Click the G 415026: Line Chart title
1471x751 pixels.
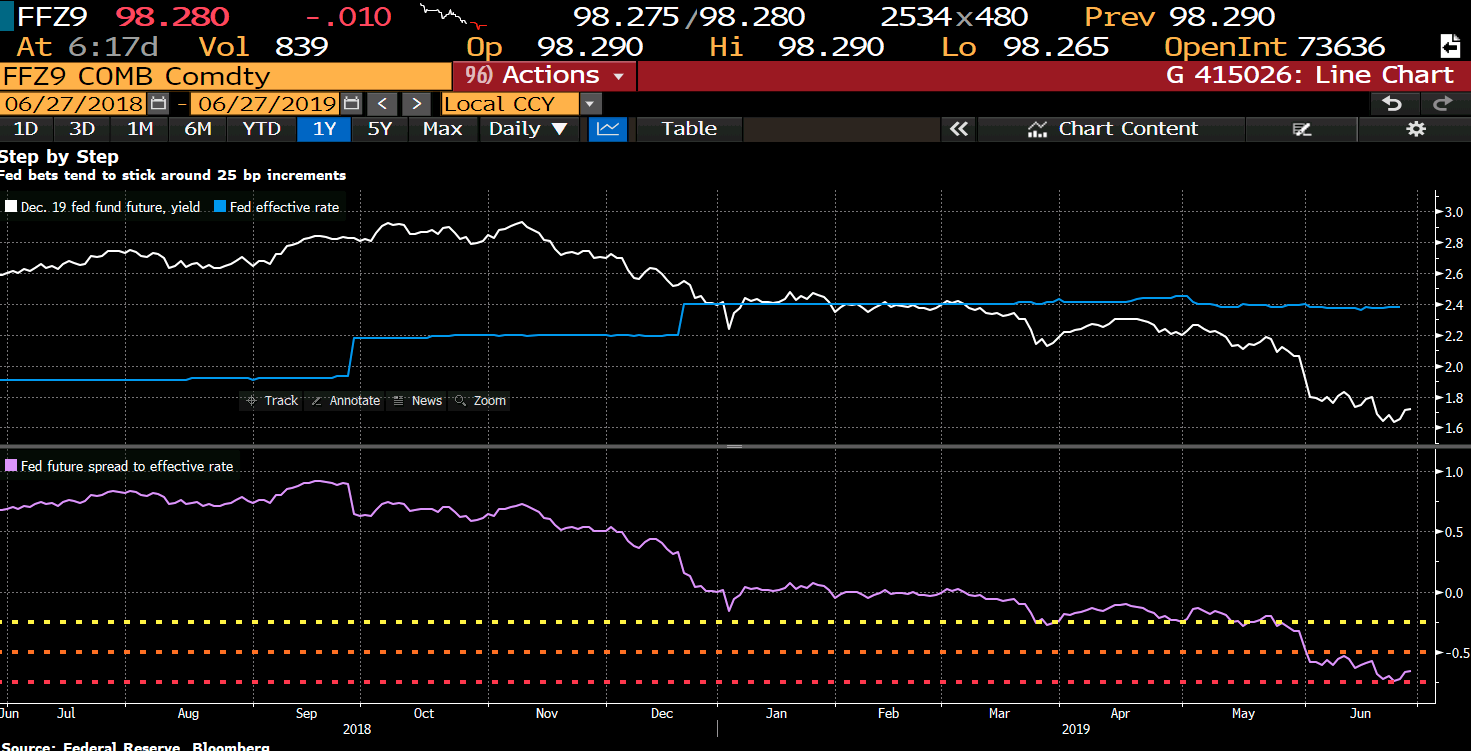tap(1310, 76)
